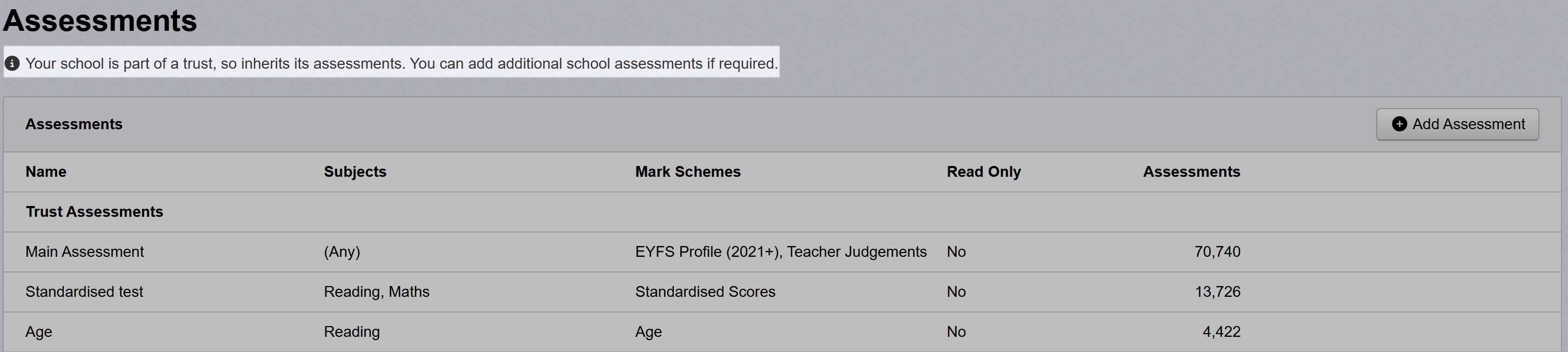Viewport: 1568px width, 352px height.
Task: Click the Standardised Scores mark scheme cell
Action: pos(705,291)
